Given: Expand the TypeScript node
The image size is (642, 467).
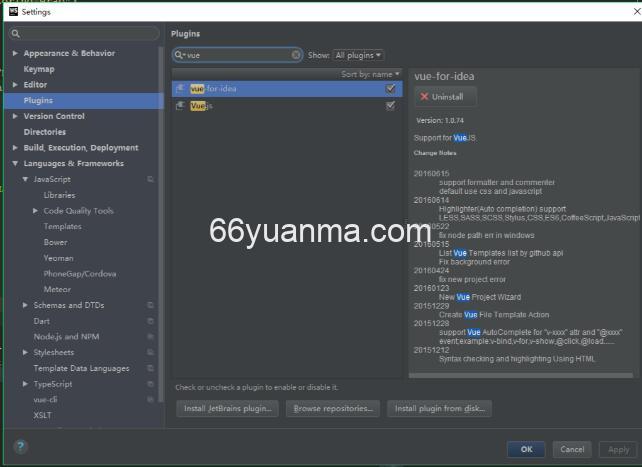Looking at the screenshot, I should tap(25, 384).
